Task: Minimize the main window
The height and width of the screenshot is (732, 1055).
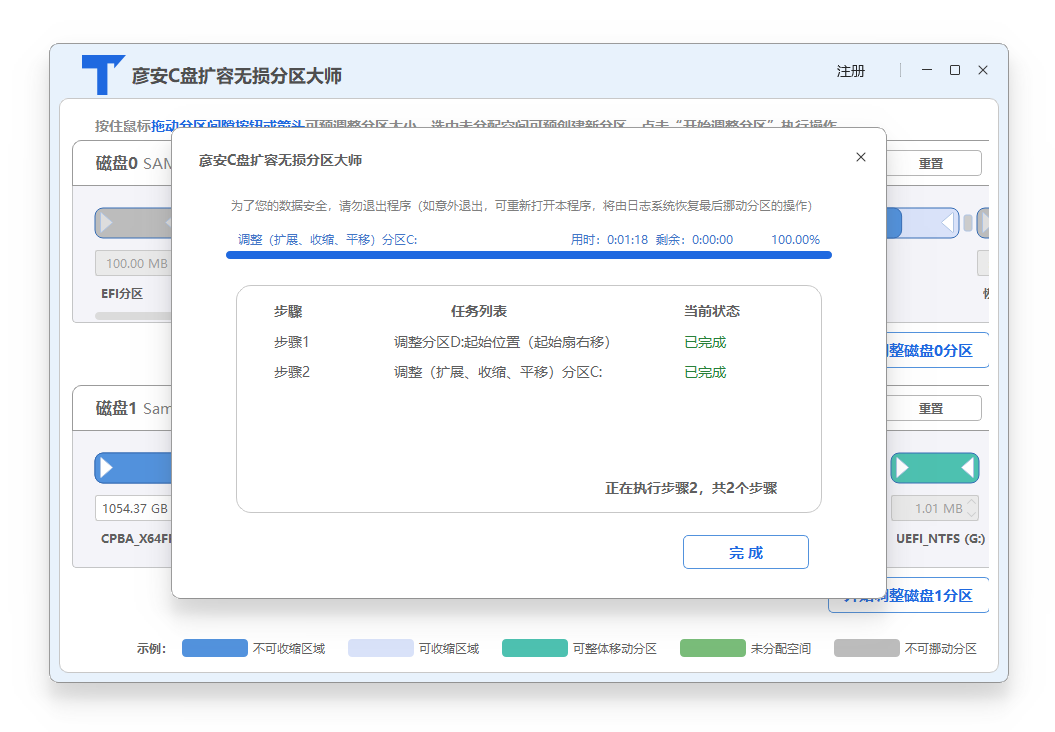Action: pyautogui.click(x=927, y=70)
